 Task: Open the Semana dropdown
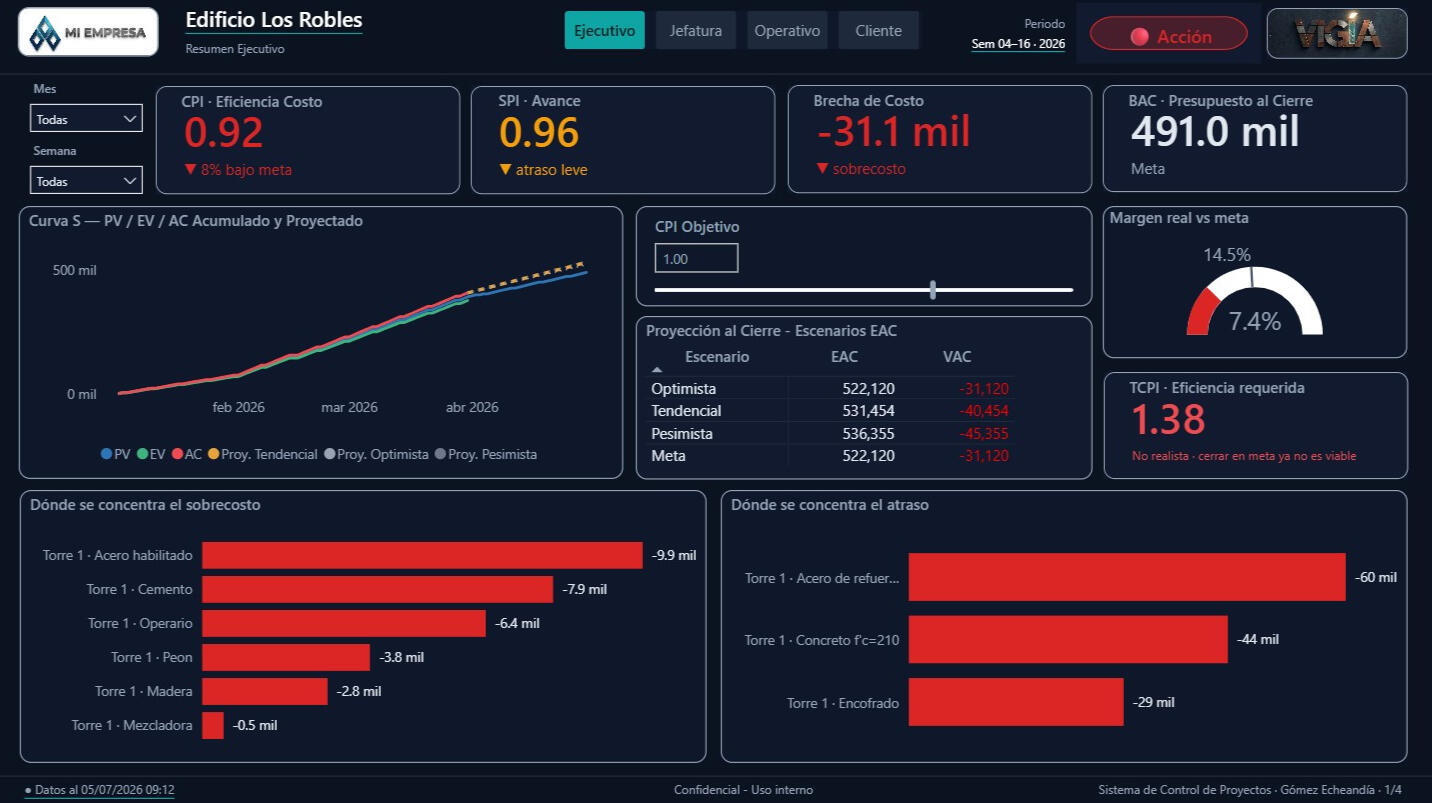point(86,181)
